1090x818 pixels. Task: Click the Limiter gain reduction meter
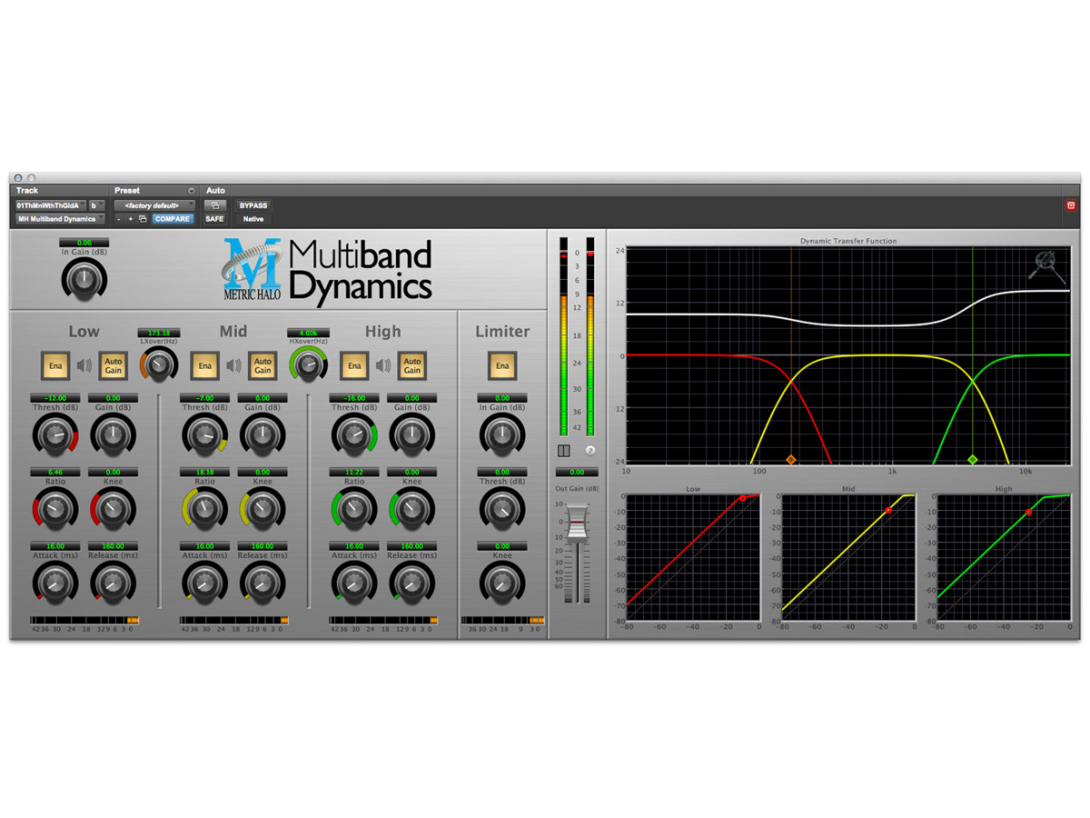[503, 620]
